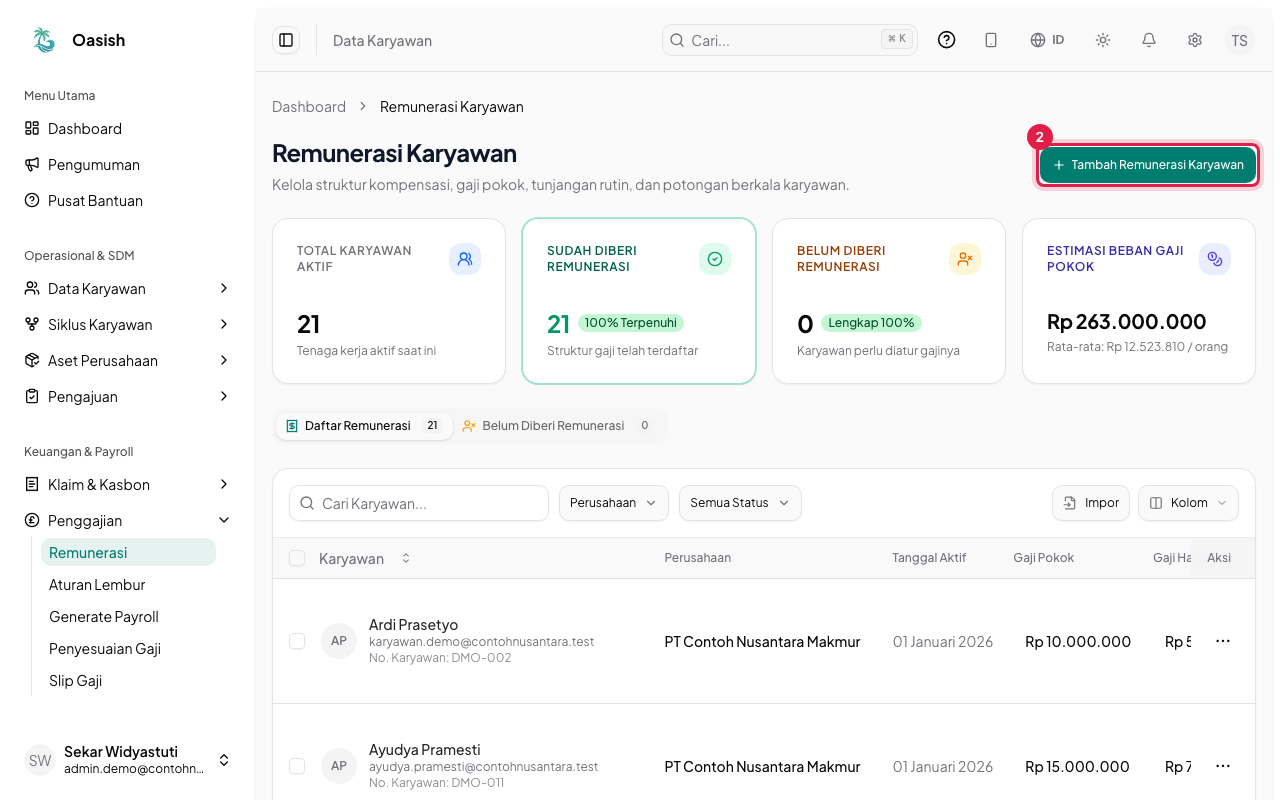Click Tambah Remunerasi Karyawan button
Screen dimensions: 1280x800
pos(1148,165)
